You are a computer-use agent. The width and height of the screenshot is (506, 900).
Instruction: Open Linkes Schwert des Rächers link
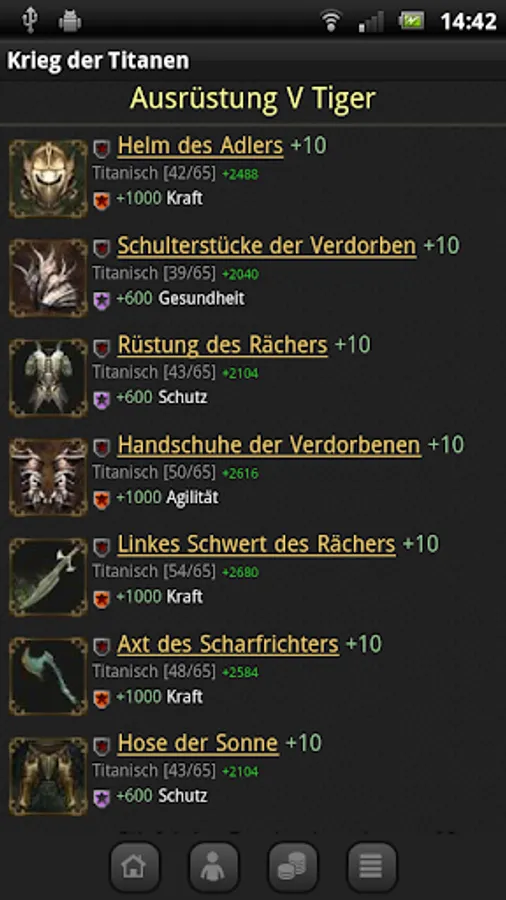(x=256, y=544)
